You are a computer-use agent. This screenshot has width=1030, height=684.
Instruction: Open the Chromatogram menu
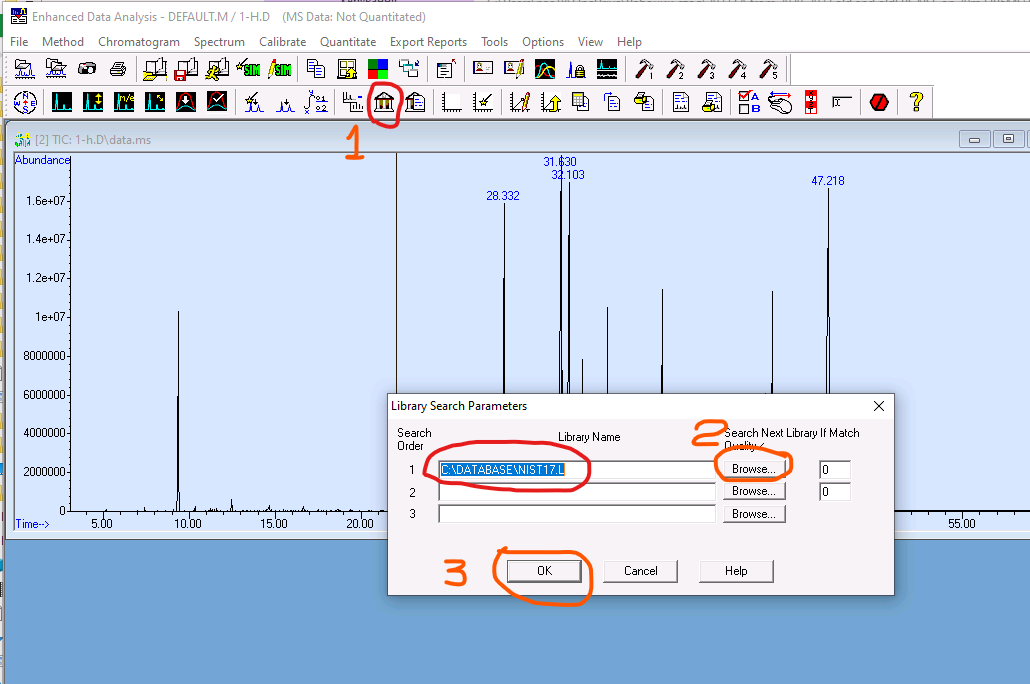click(x=139, y=42)
